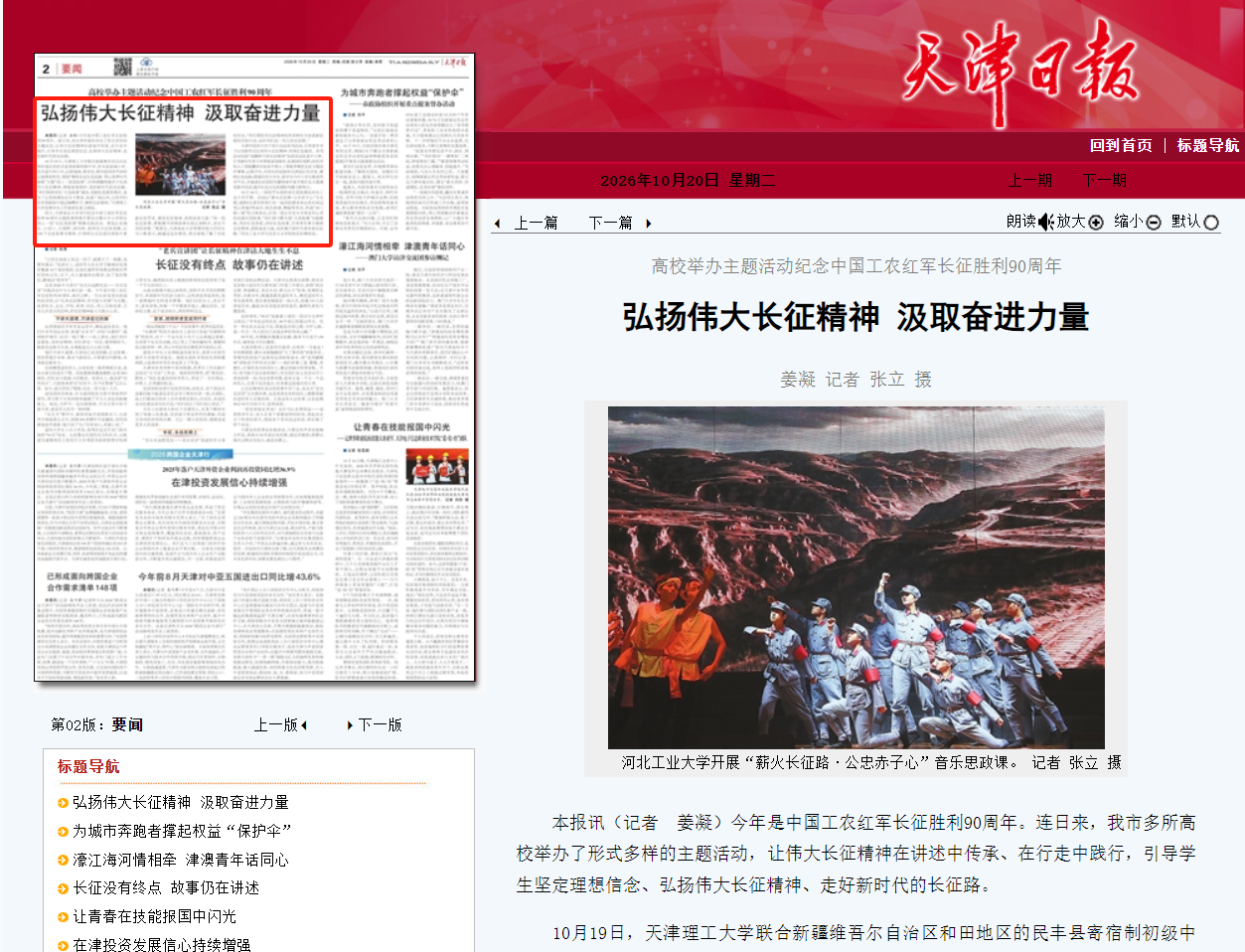Click 为城市奔跑者撑起权益 article on page thumbnail
The image size is (1245, 952).
(x=401, y=92)
